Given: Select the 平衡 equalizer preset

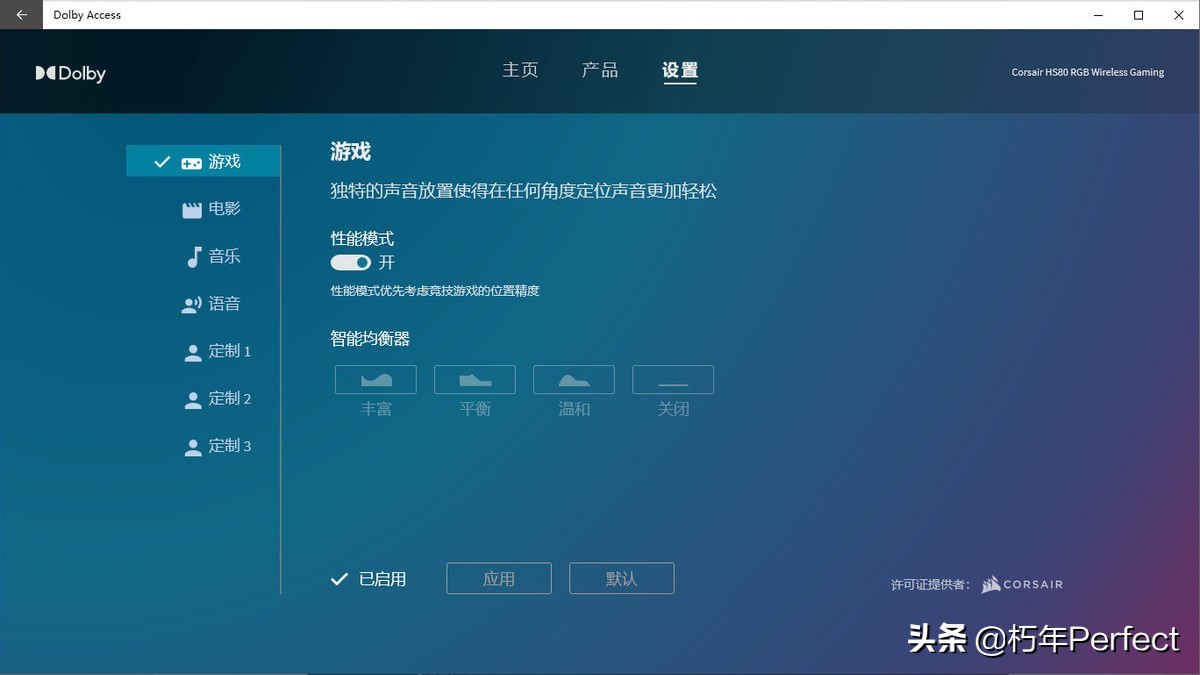Looking at the screenshot, I should coord(474,379).
